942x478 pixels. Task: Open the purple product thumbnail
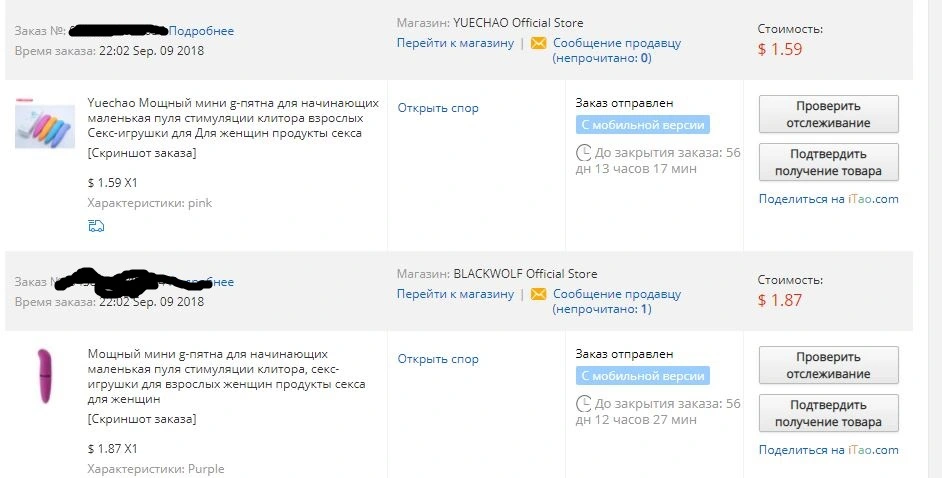pos(44,377)
